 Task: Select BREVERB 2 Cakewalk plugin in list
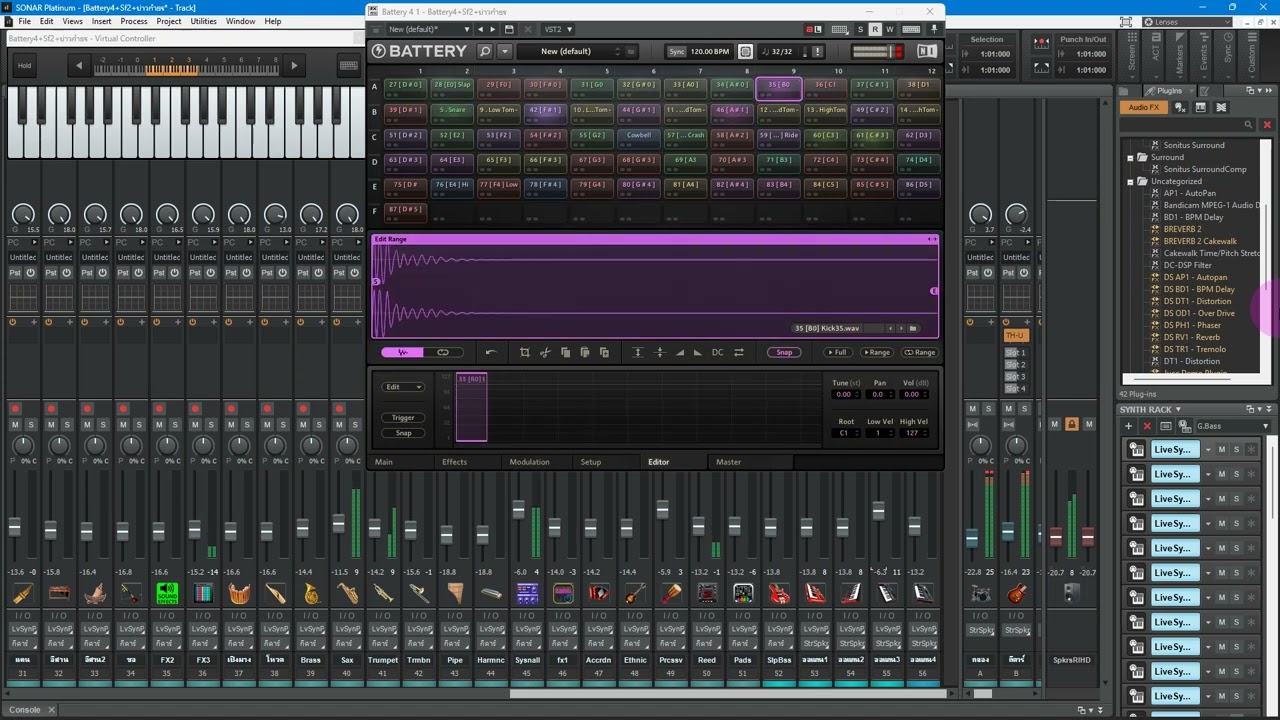1200,241
